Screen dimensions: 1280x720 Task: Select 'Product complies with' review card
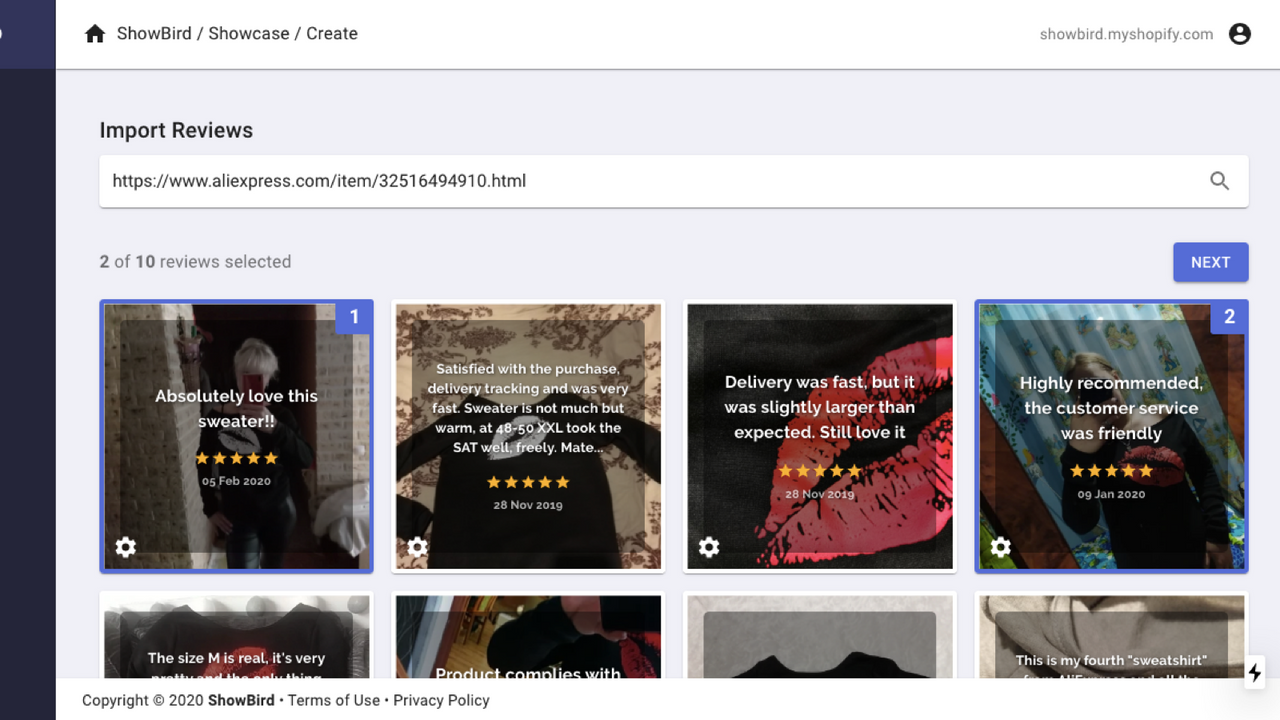click(x=528, y=635)
